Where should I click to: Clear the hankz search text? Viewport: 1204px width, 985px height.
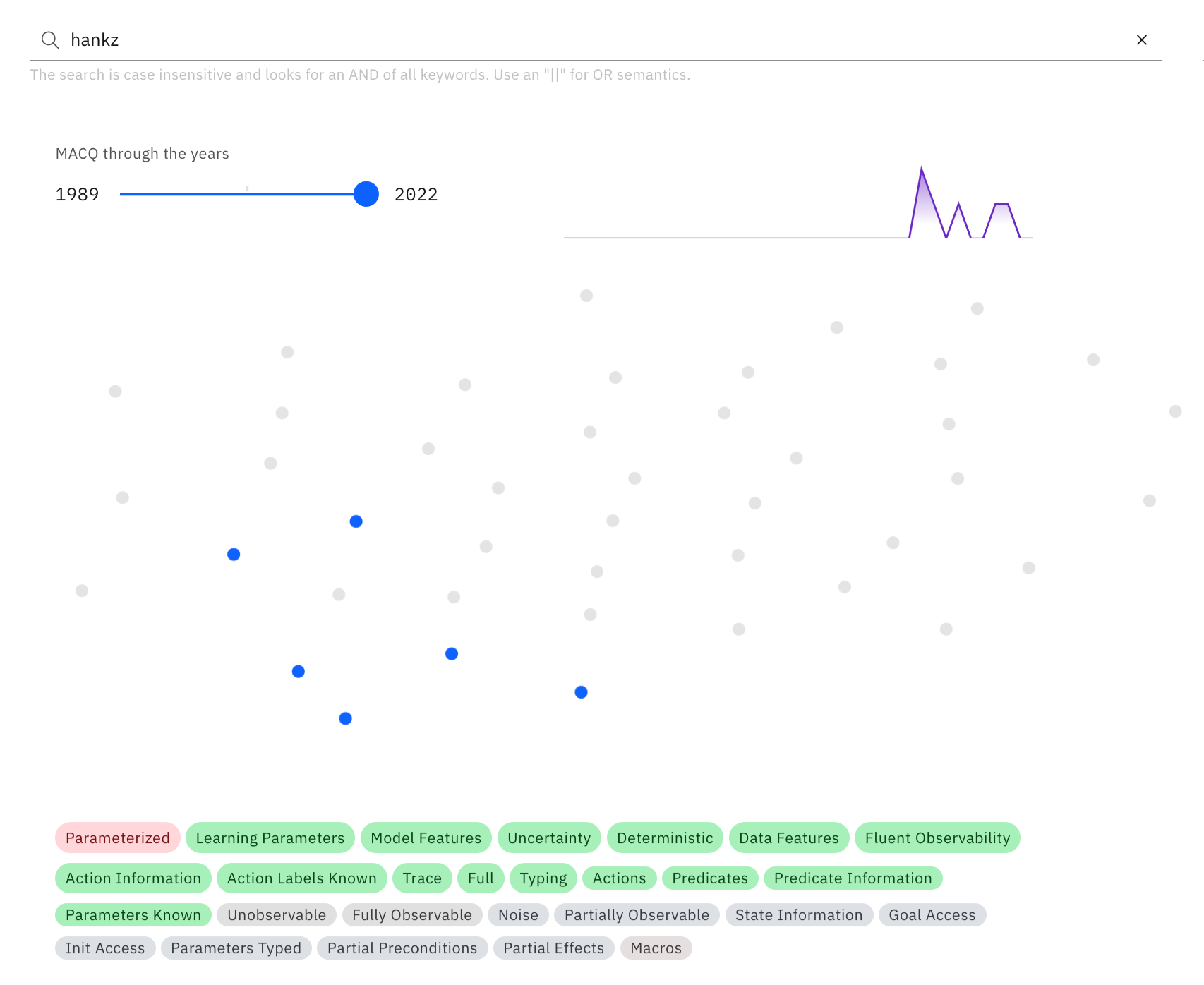coord(1141,40)
